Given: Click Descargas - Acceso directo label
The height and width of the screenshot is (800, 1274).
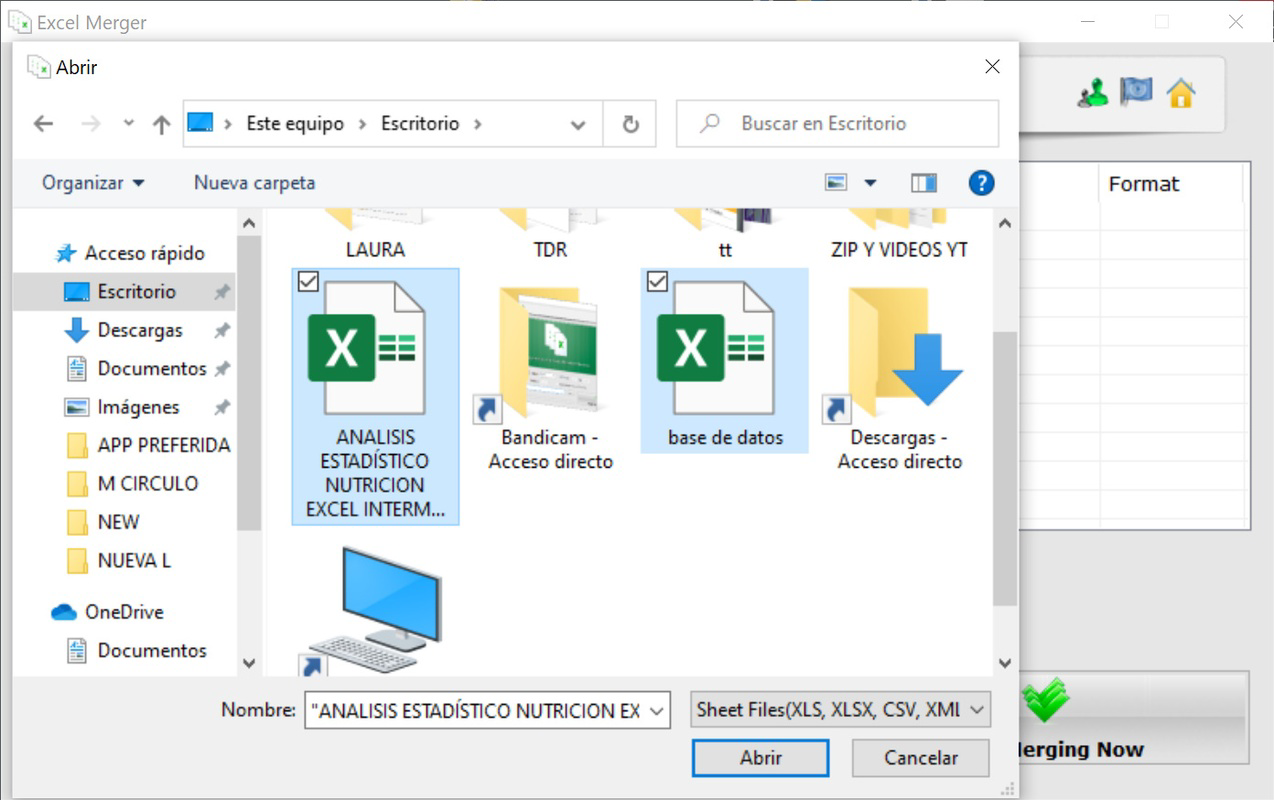Looking at the screenshot, I should pos(900,450).
